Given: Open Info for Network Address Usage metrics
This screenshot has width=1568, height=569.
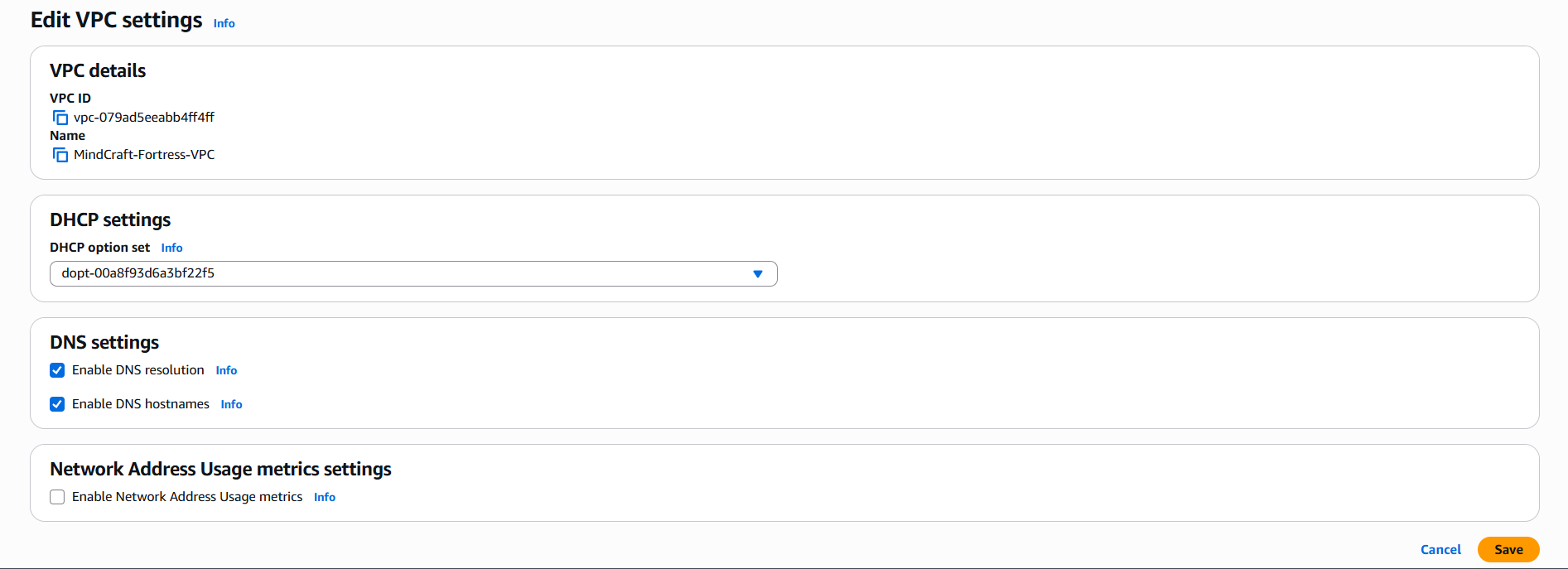Looking at the screenshot, I should 325,497.
